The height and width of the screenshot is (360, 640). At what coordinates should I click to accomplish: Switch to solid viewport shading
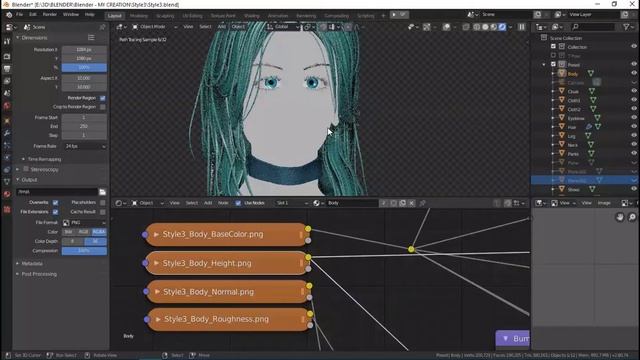(x=485, y=27)
